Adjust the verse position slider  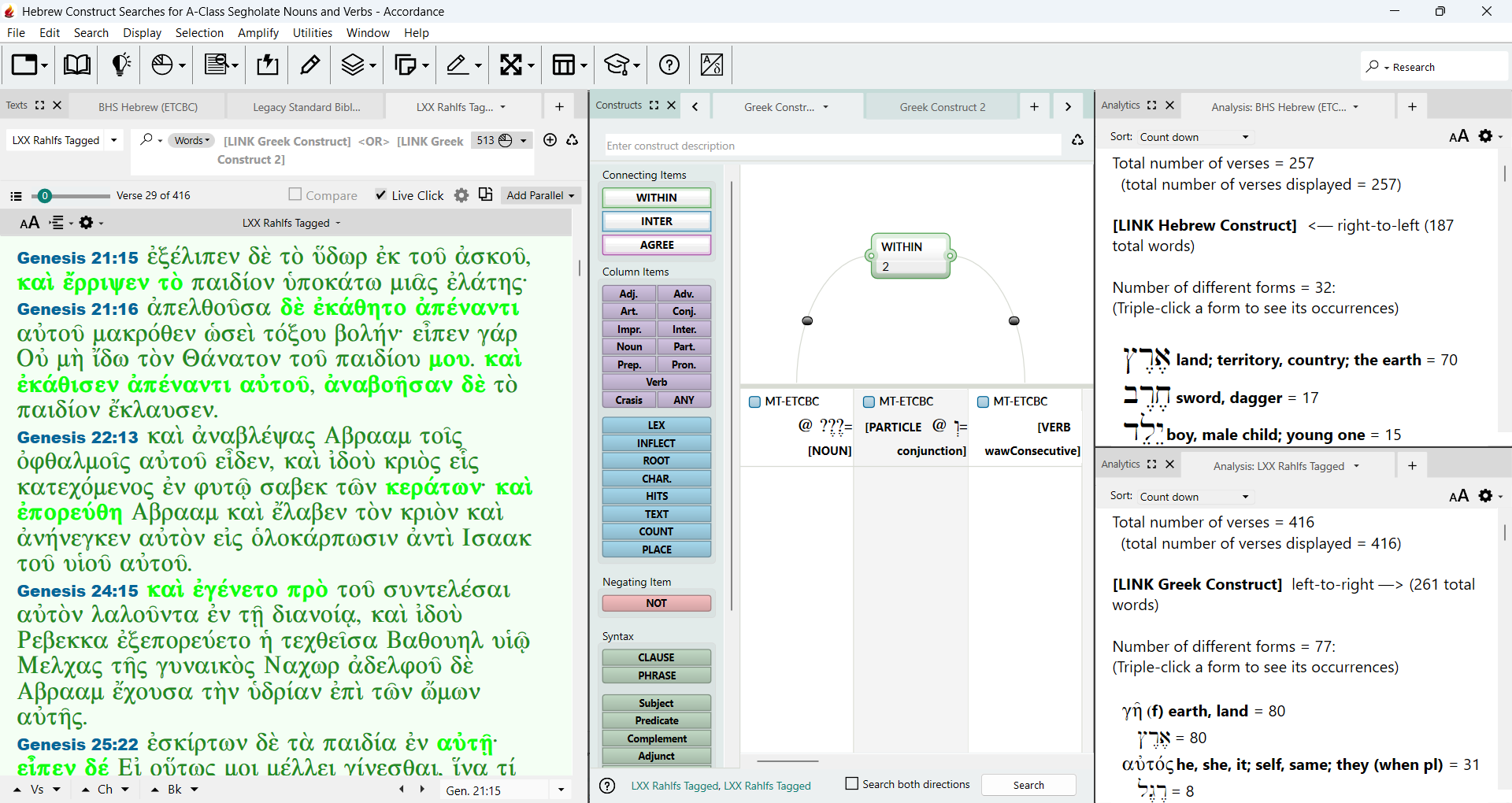(x=45, y=196)
